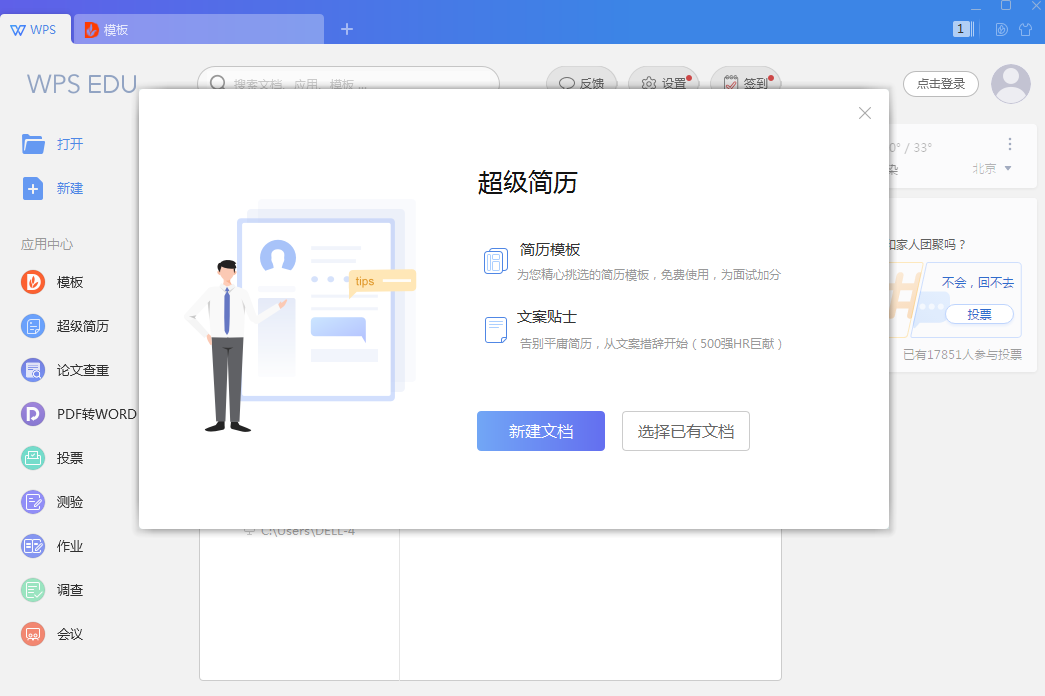Click the 新建文档 button in dialog
The image size is (1045, 696).
click(540, 431)
